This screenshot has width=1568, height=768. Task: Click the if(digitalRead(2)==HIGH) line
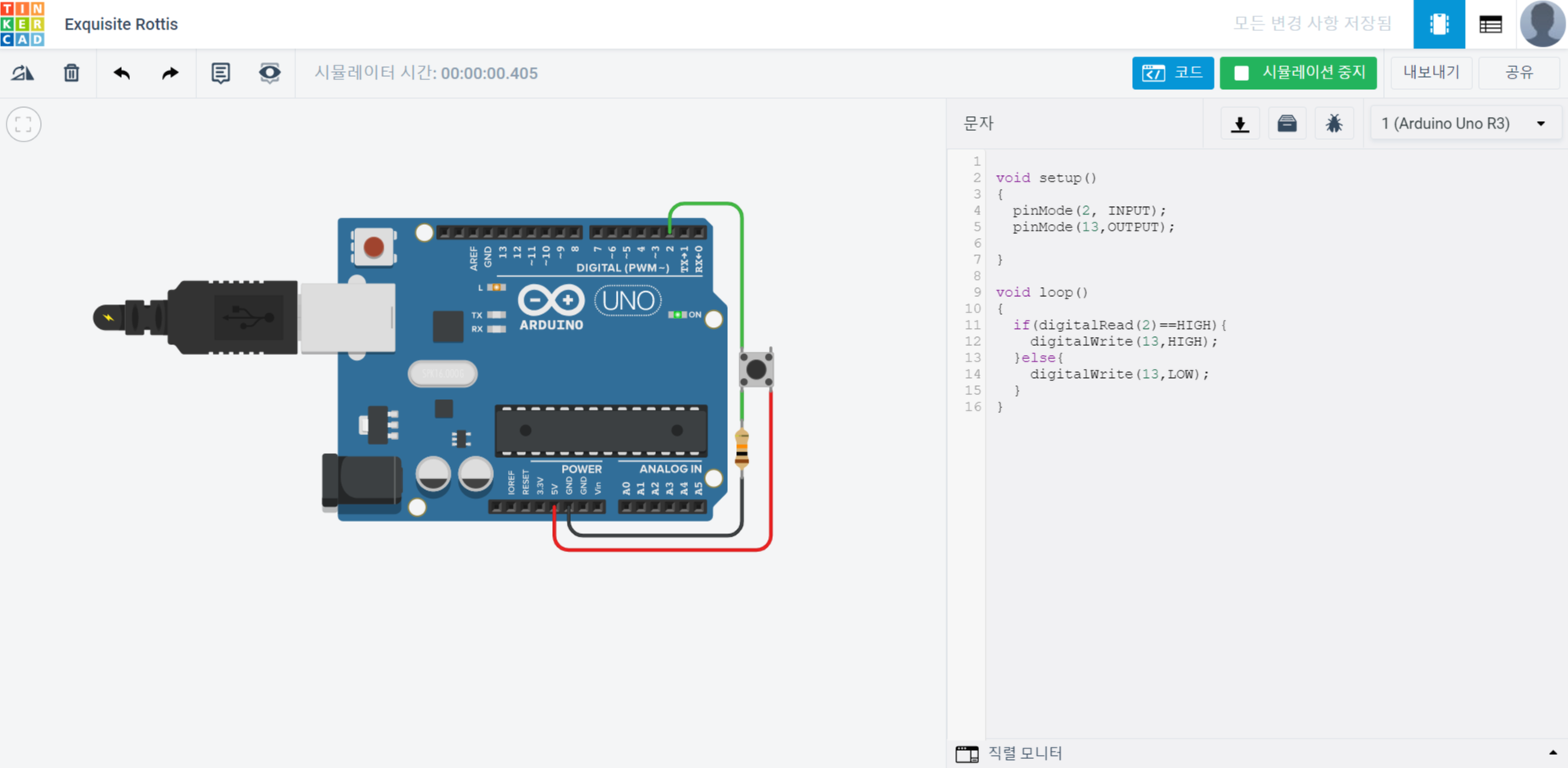[x=1120, y=325]
